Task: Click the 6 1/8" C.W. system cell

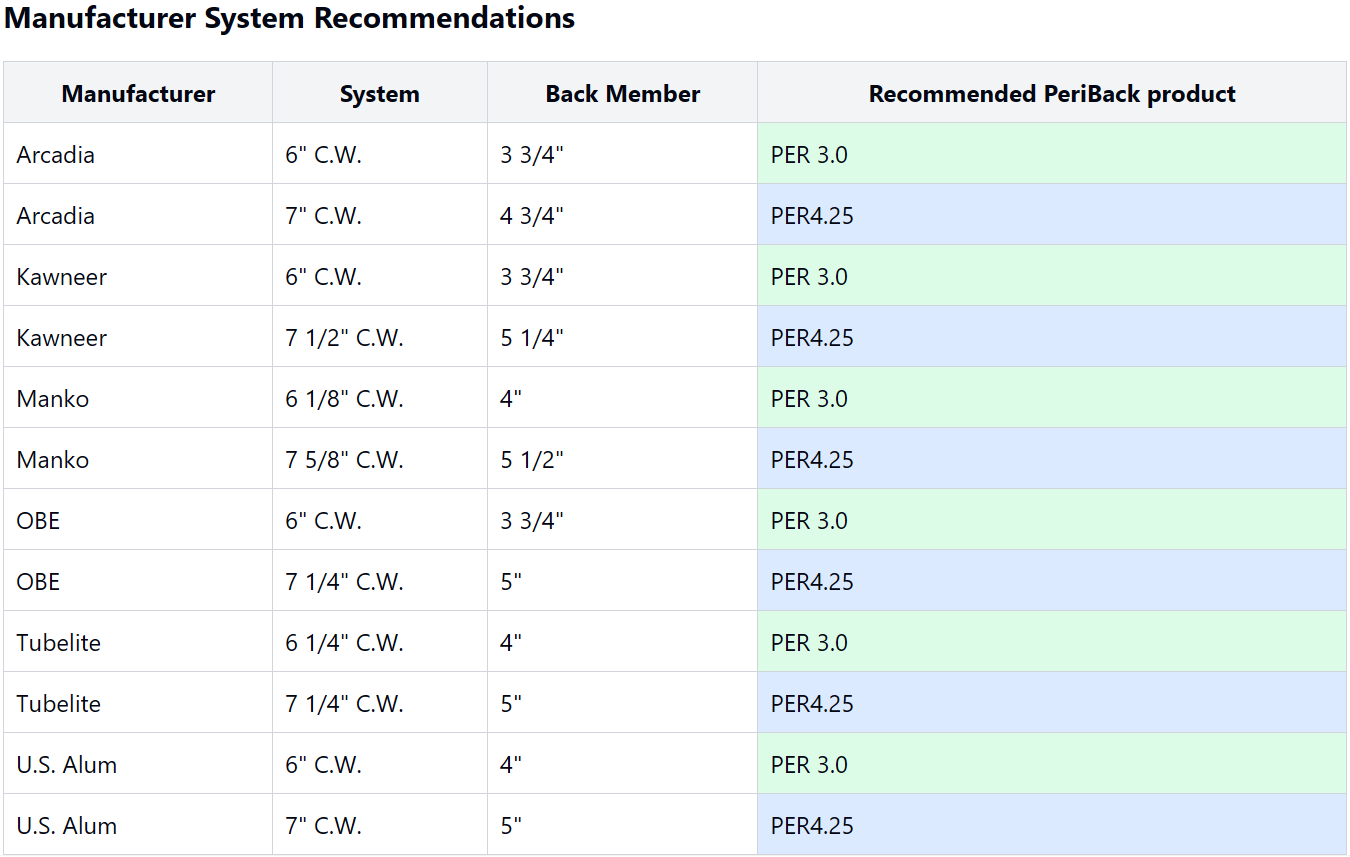Action: (344, 399)
